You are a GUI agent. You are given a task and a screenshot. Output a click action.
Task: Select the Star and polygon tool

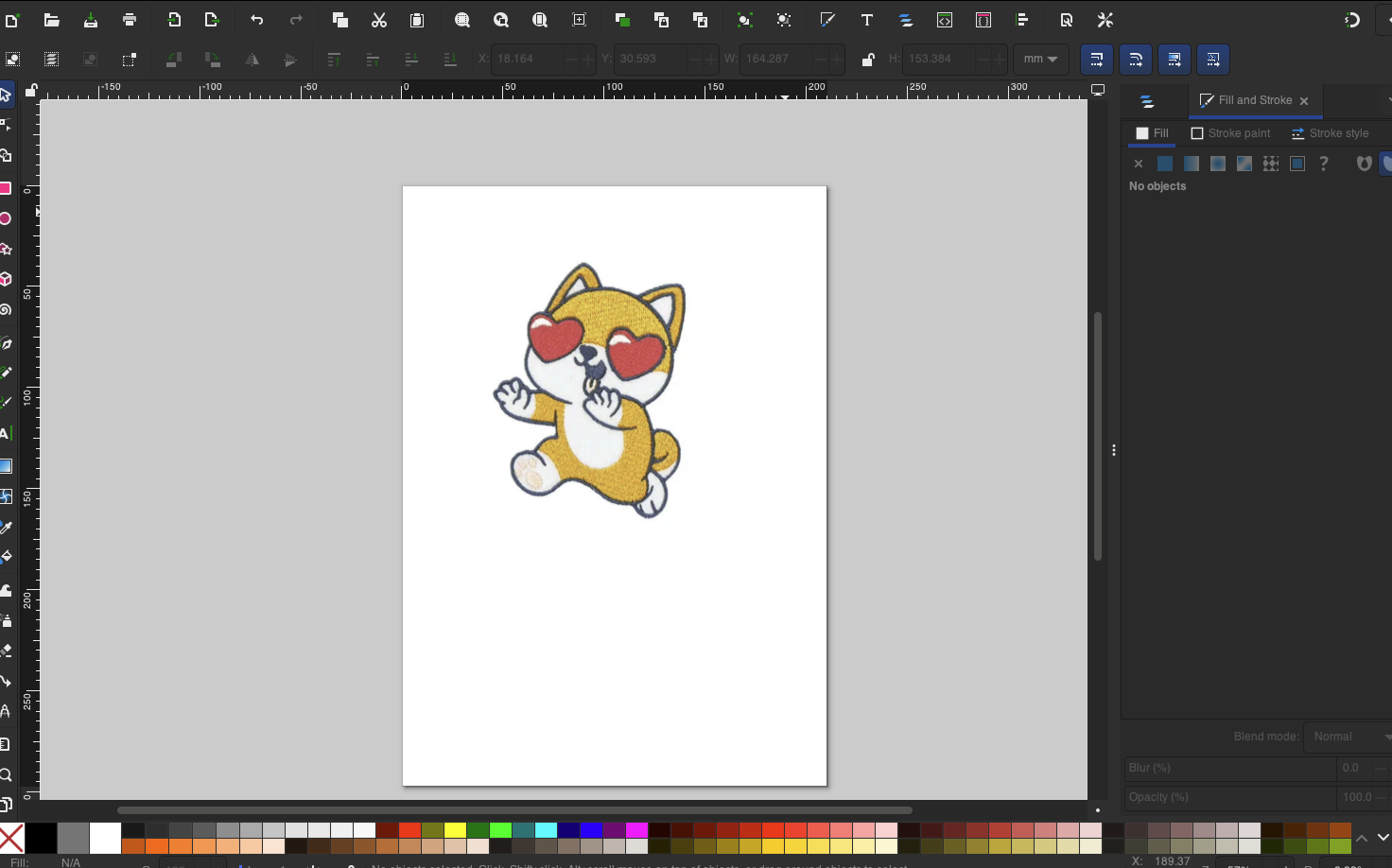click(x=6, y=249)
